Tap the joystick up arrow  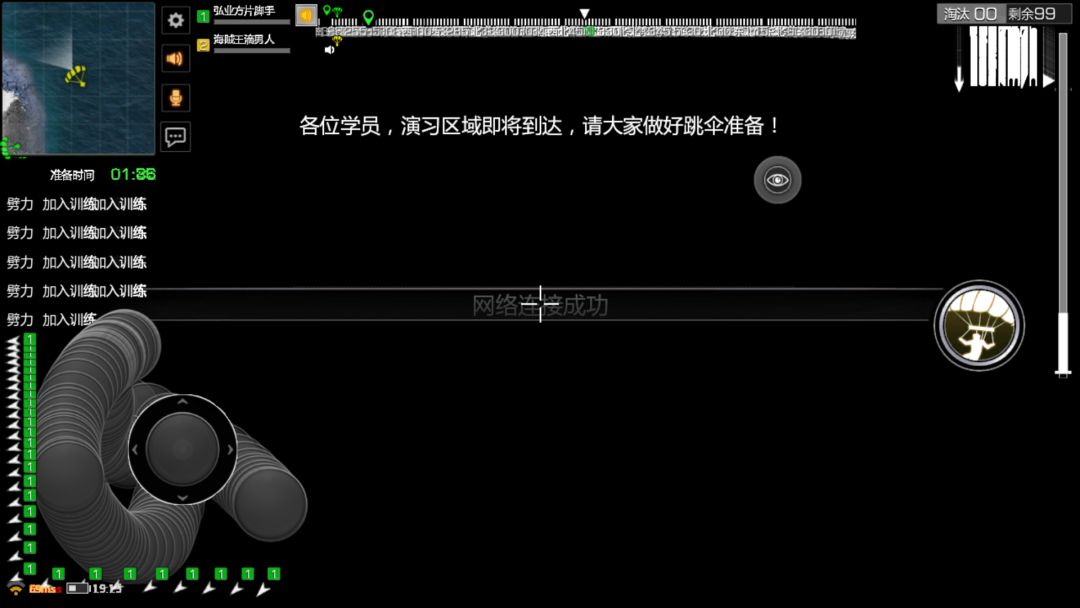coord(183,401)
